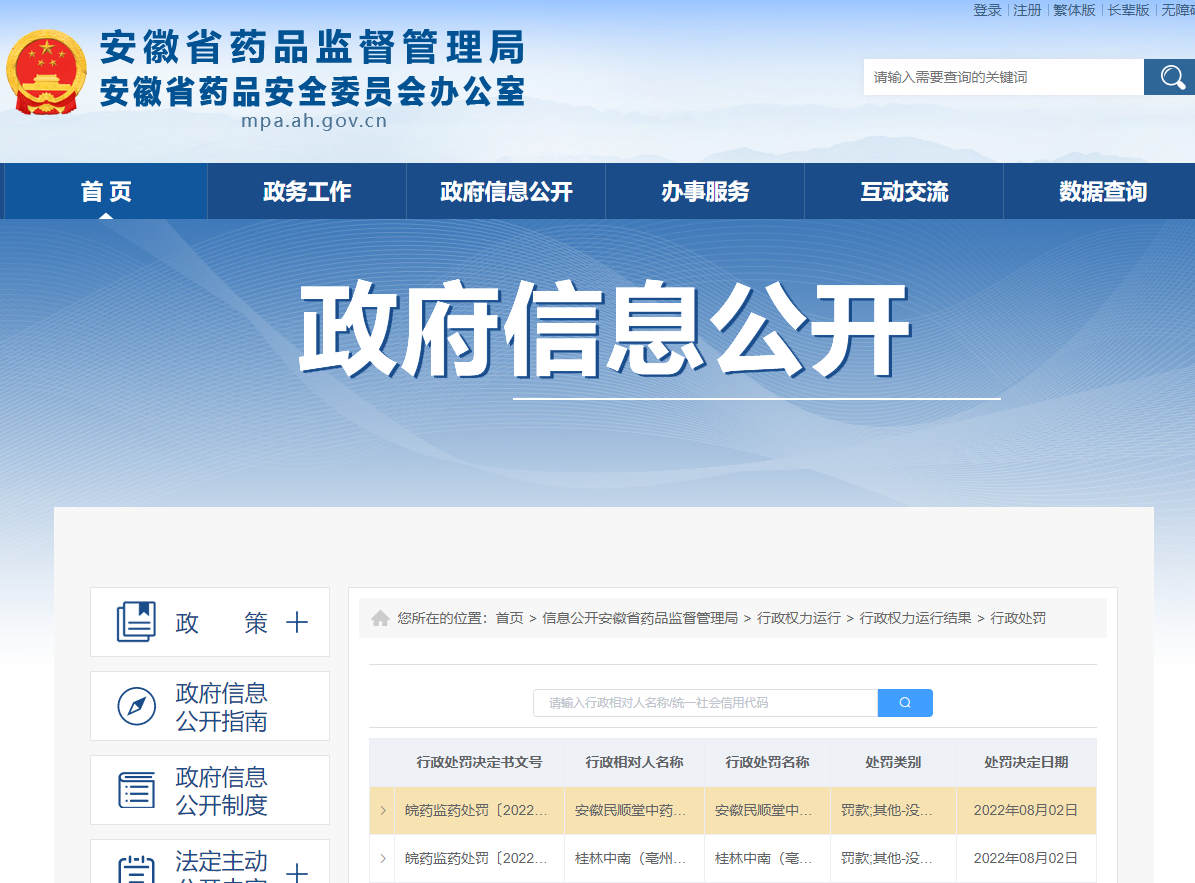
Task: Click the blue penalty search button
Action: (905, 703)
